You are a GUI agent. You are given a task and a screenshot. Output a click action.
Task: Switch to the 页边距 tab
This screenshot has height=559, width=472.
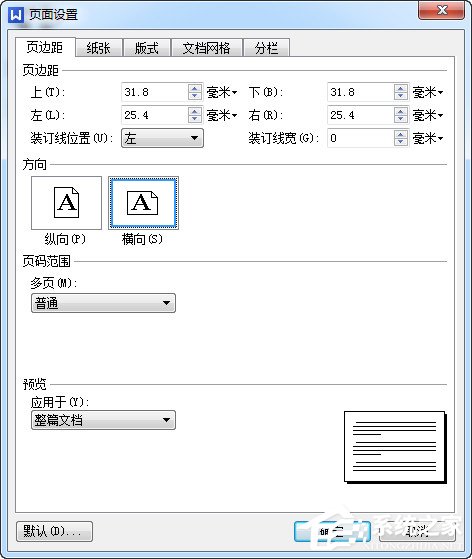tap(45, 47)
